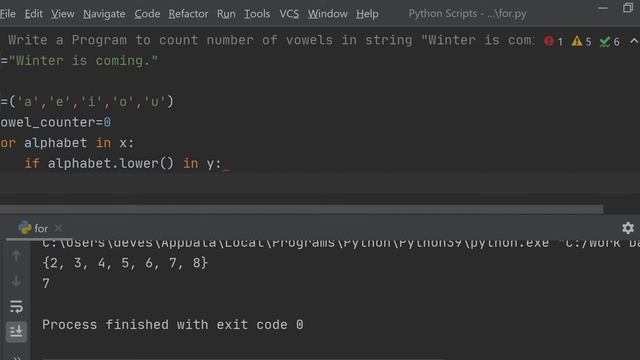Toggle scroll to end in run console
This screenshot has width=640, height=360.
click(x=16, y=331)
